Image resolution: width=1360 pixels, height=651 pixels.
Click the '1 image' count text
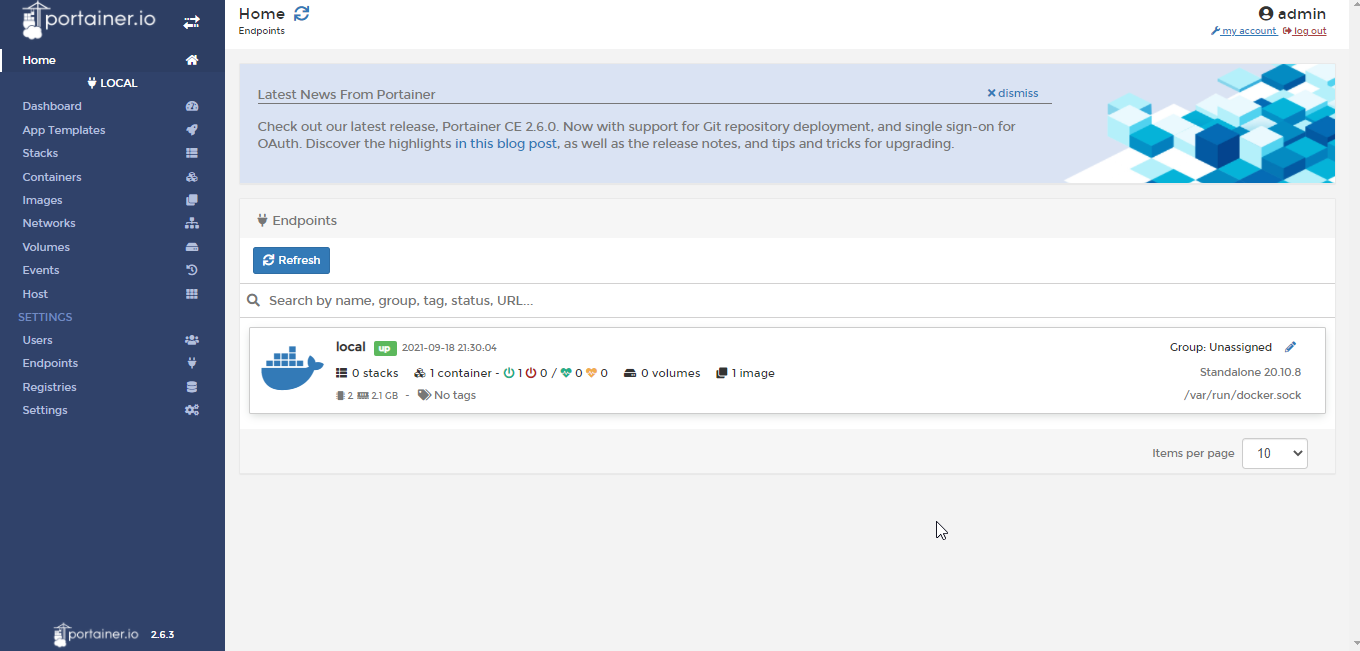point(753,373)
